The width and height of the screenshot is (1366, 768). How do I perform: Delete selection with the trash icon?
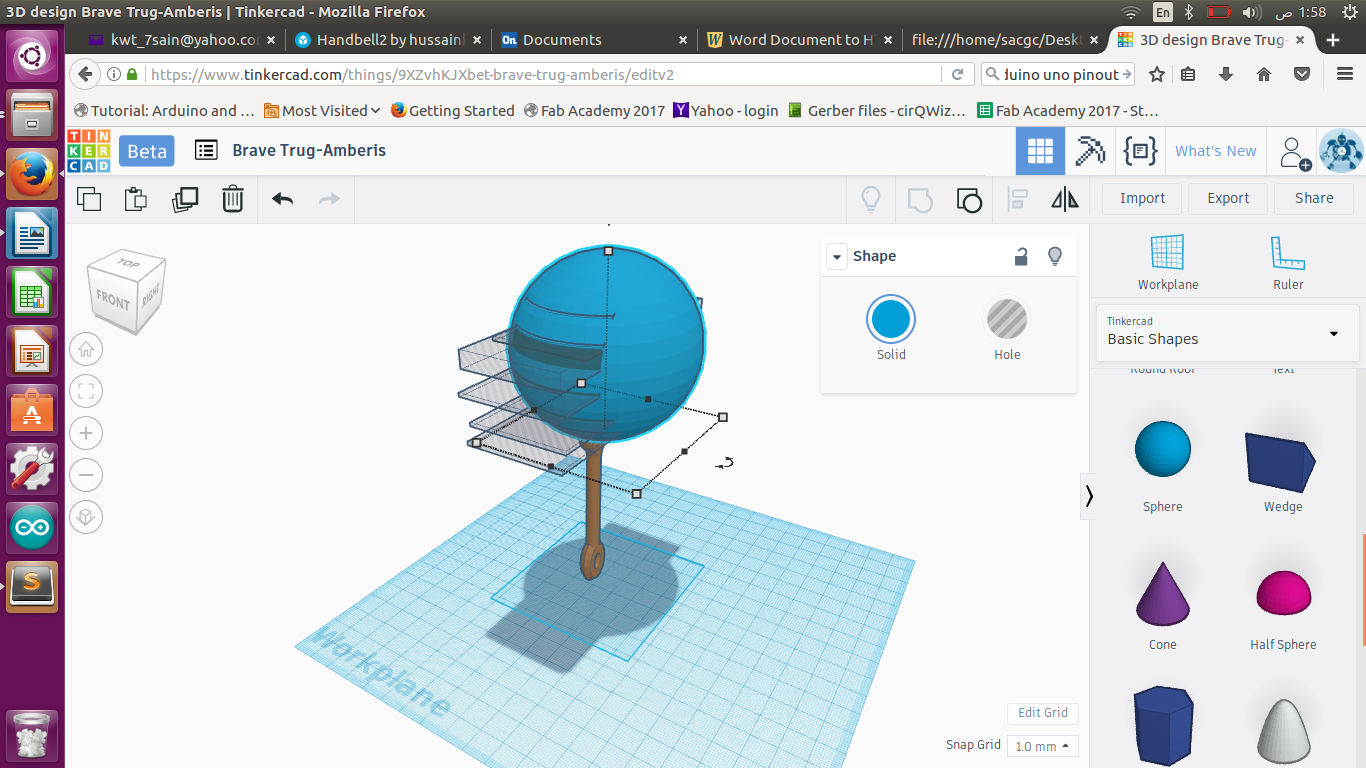(x=232, y=199)
